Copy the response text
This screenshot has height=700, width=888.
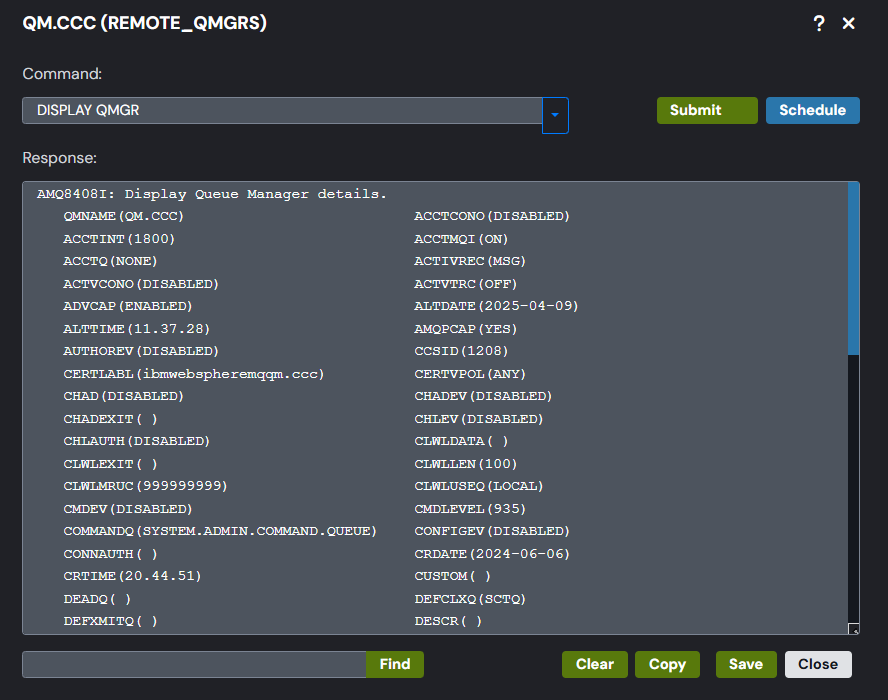667,664
